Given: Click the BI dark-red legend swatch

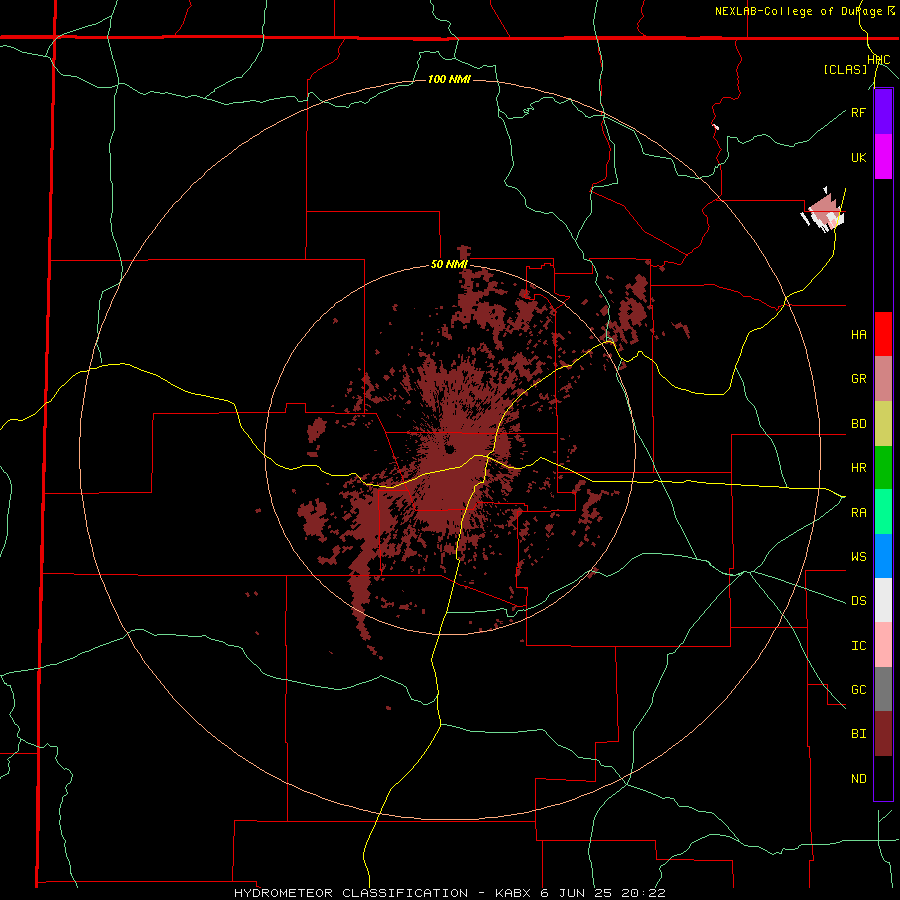Looking at the screenshot, I should tap(883, 734).
